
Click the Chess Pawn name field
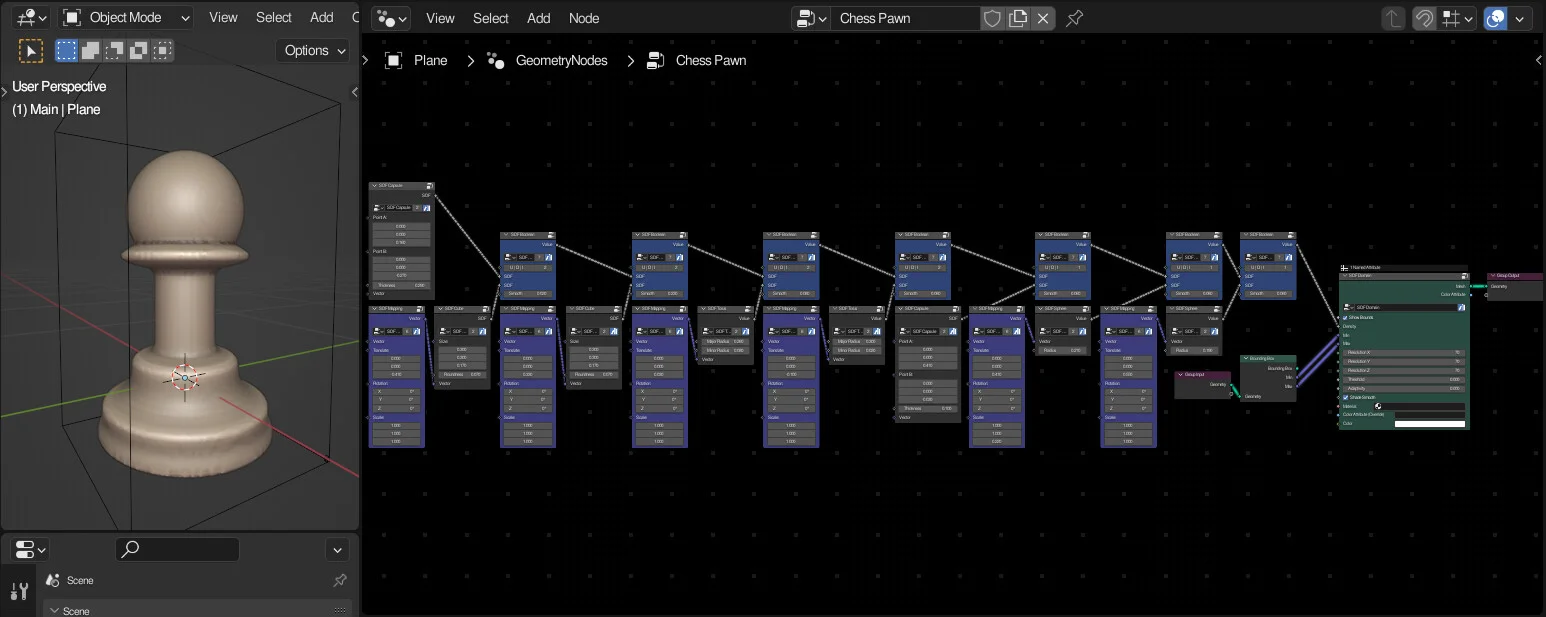coord(905,18)
